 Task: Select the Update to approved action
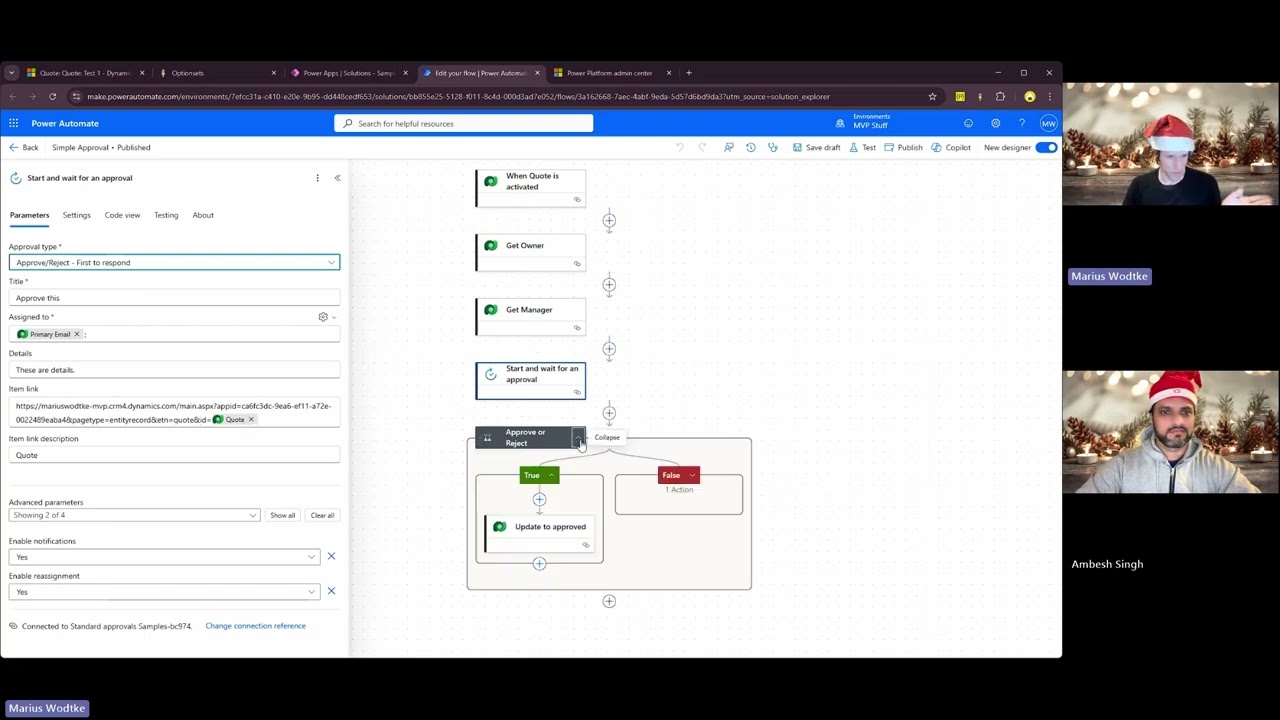pyautogui.click(x=539, y=533)
